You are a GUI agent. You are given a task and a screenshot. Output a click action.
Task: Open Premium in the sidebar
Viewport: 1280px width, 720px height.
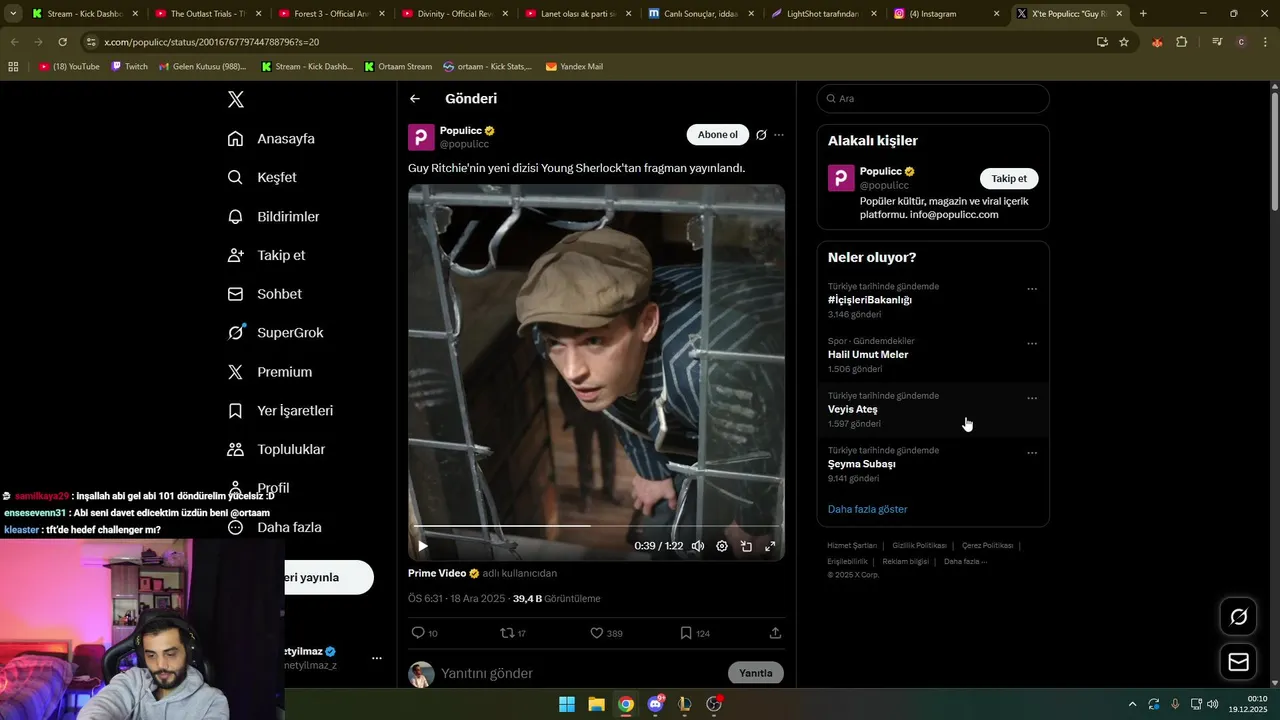click(x=270, y=372)
